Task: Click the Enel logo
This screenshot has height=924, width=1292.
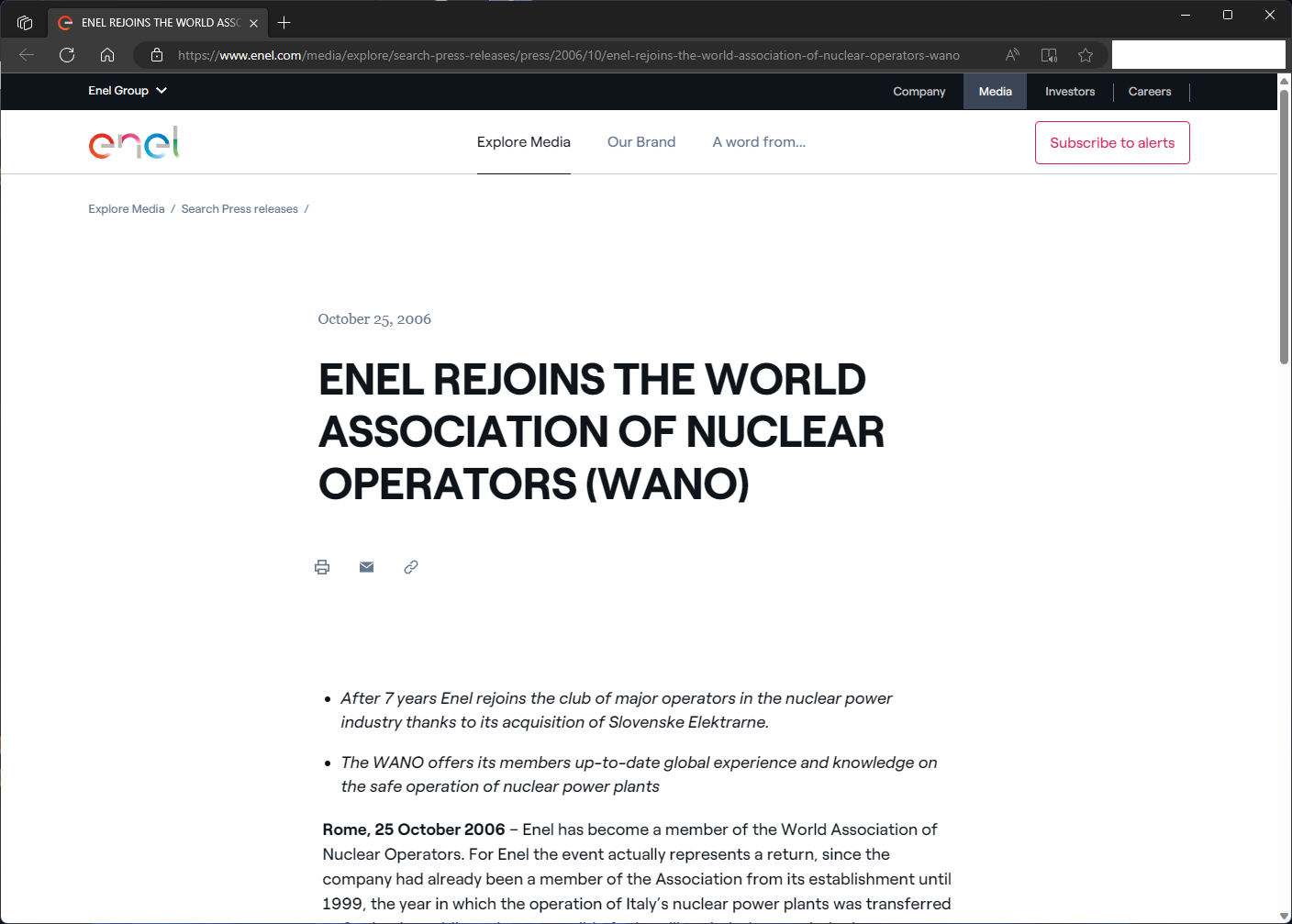Action: click(x=134, y=142)
